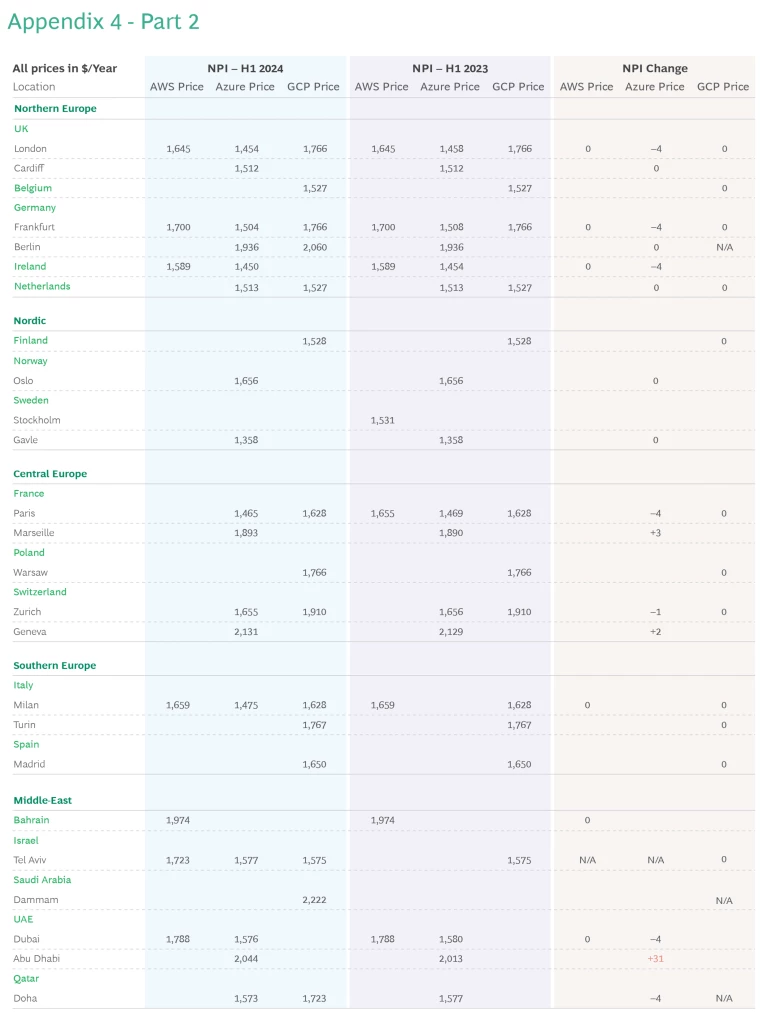Viewport: 768px width, 1026px height.
Task: Click the Location column header
Action: click(34, 87)
